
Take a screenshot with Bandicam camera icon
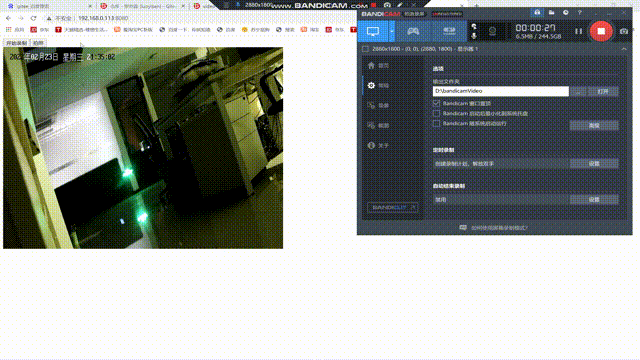pos(624,31)
